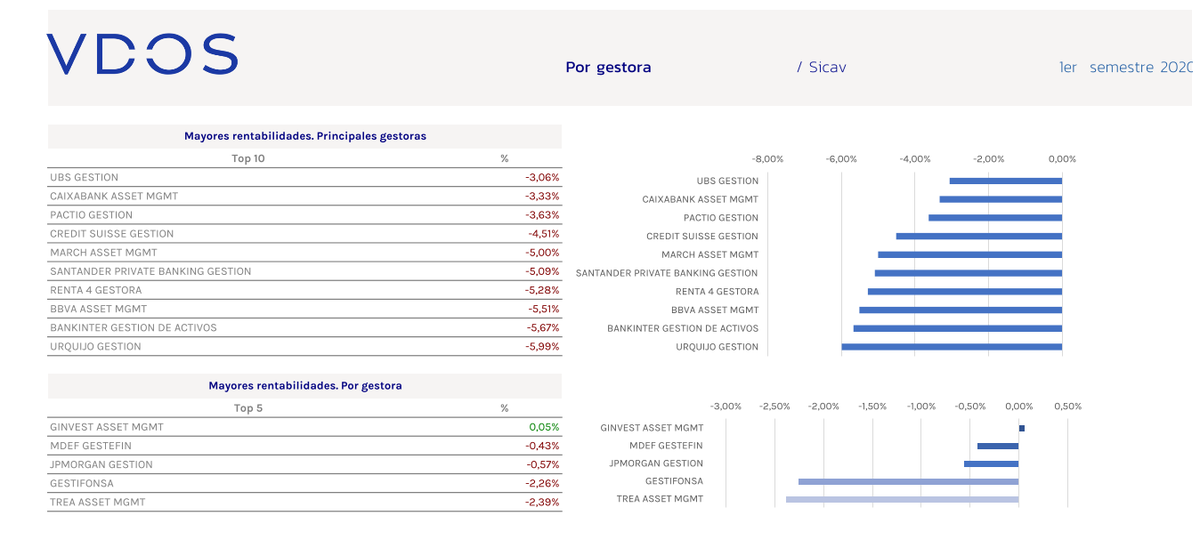
Task: Click the URQUIJO GESTION chart bar
Action: tap(951, 347)
